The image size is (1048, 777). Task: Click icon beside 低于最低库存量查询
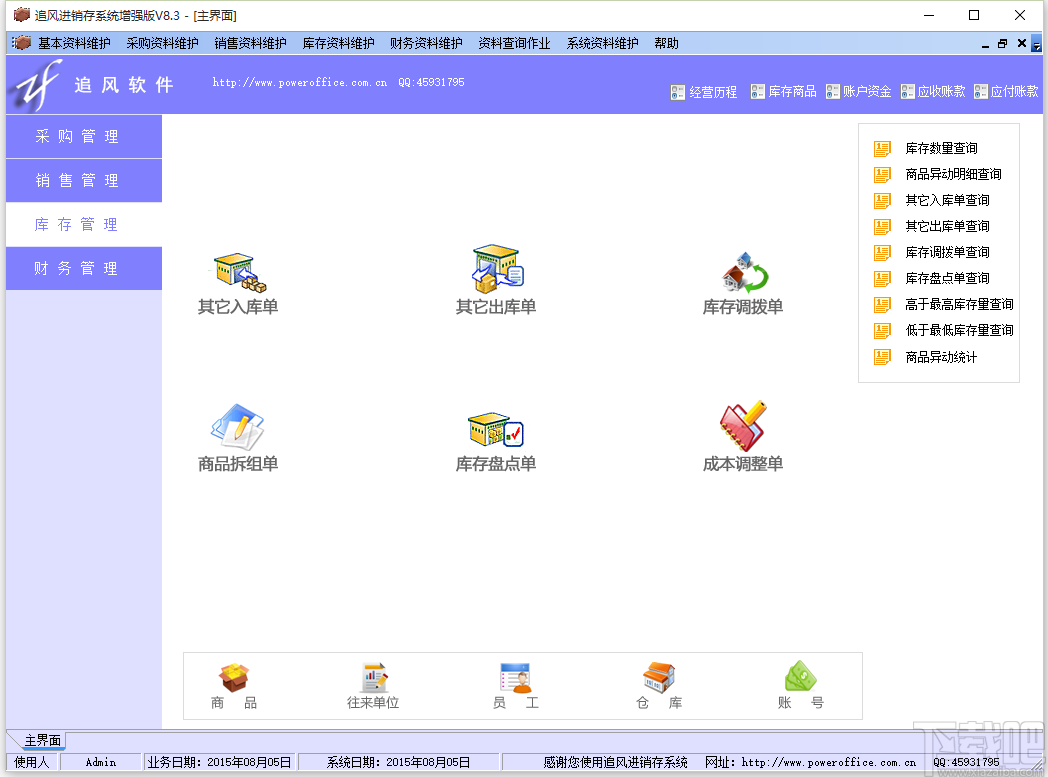[882, 331]
